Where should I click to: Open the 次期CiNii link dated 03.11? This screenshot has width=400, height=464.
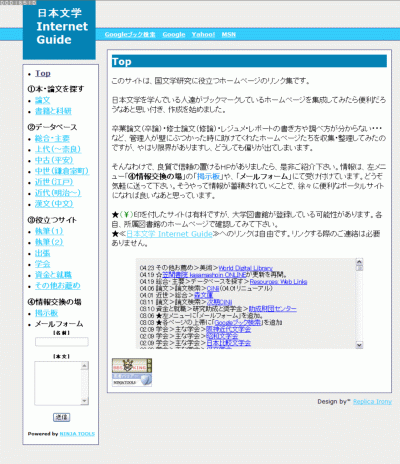tap(219, 302)
